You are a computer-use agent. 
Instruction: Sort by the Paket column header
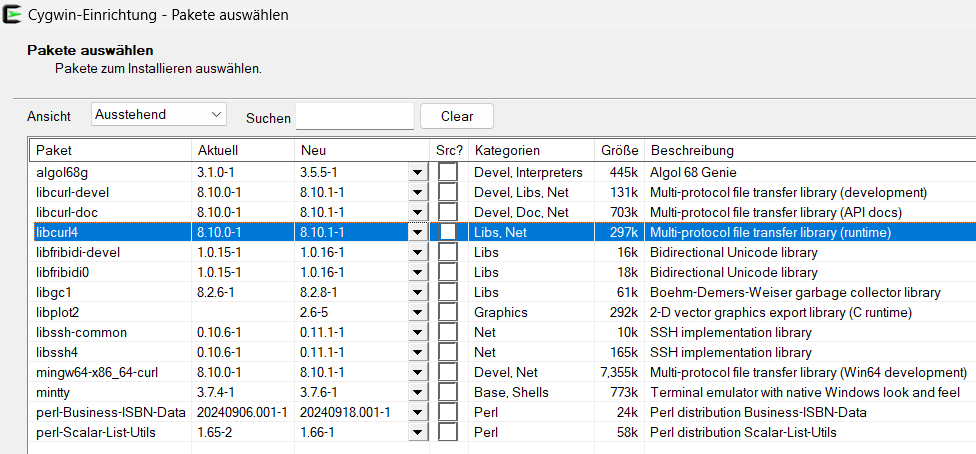pos(110,150)
